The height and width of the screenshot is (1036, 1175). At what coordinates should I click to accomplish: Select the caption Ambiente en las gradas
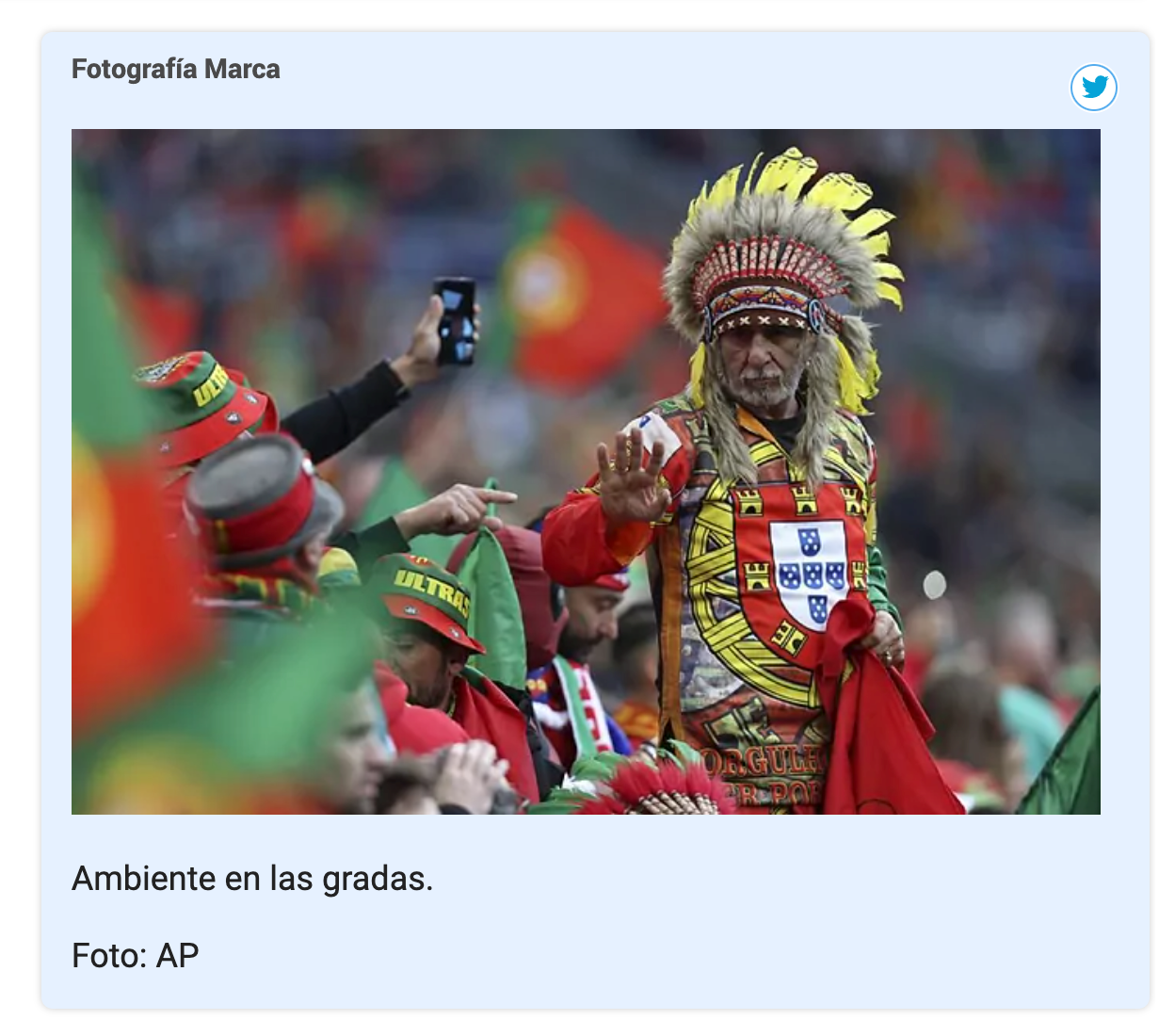click(x=252, y=879)
